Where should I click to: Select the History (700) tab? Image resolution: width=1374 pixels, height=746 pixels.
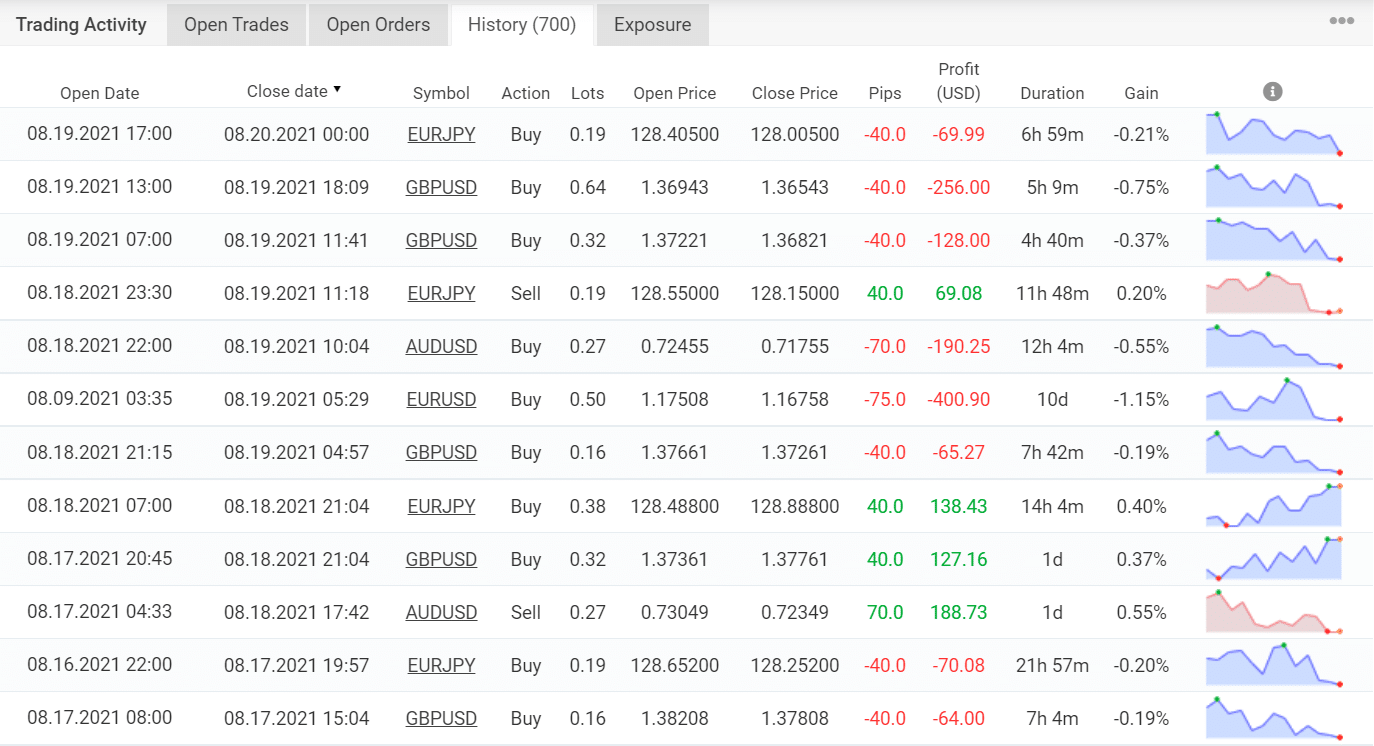tap(522, 25)
